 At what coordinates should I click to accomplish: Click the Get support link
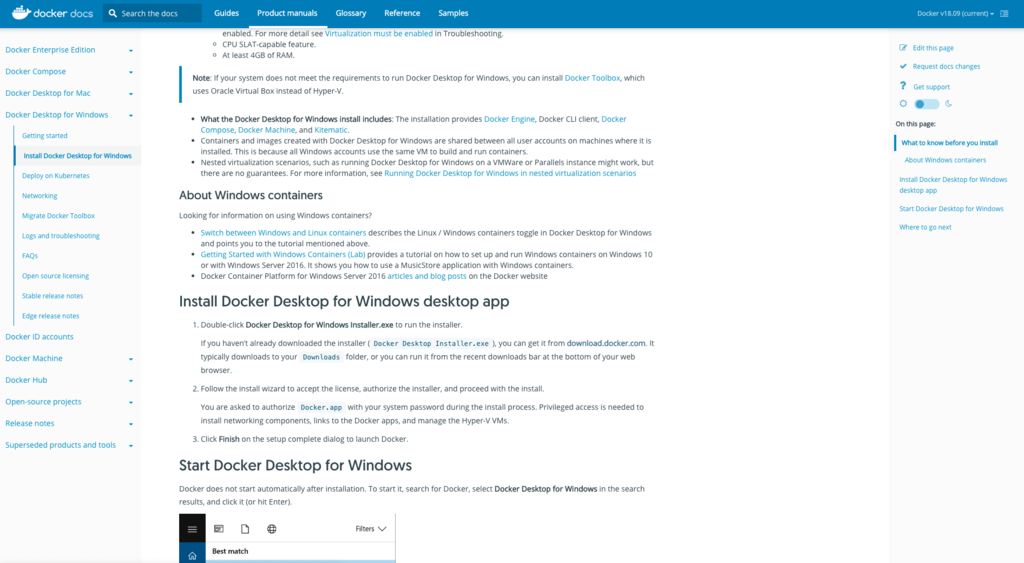tap(931, 86)
